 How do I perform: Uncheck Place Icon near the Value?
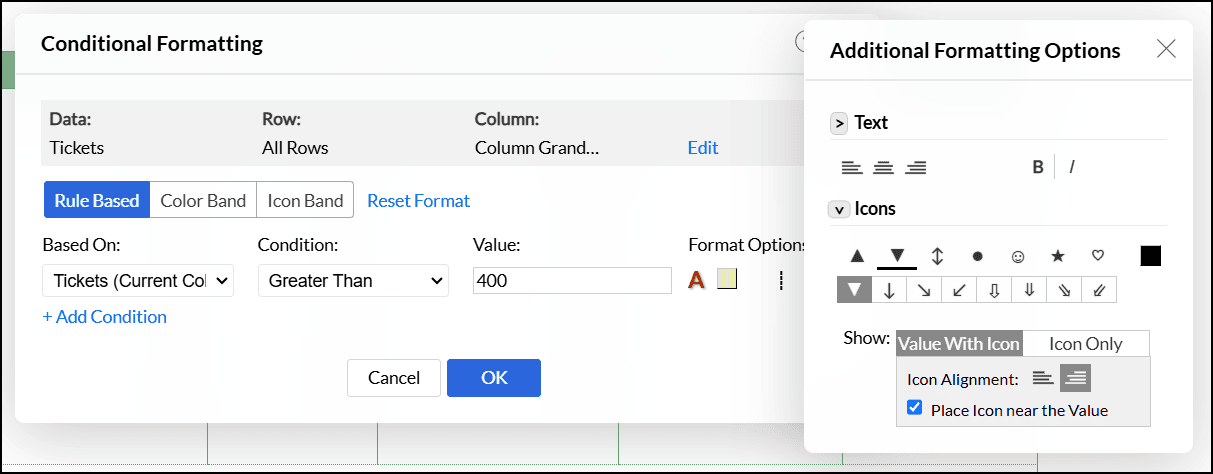pyautogui.click(x=914, y=408)
